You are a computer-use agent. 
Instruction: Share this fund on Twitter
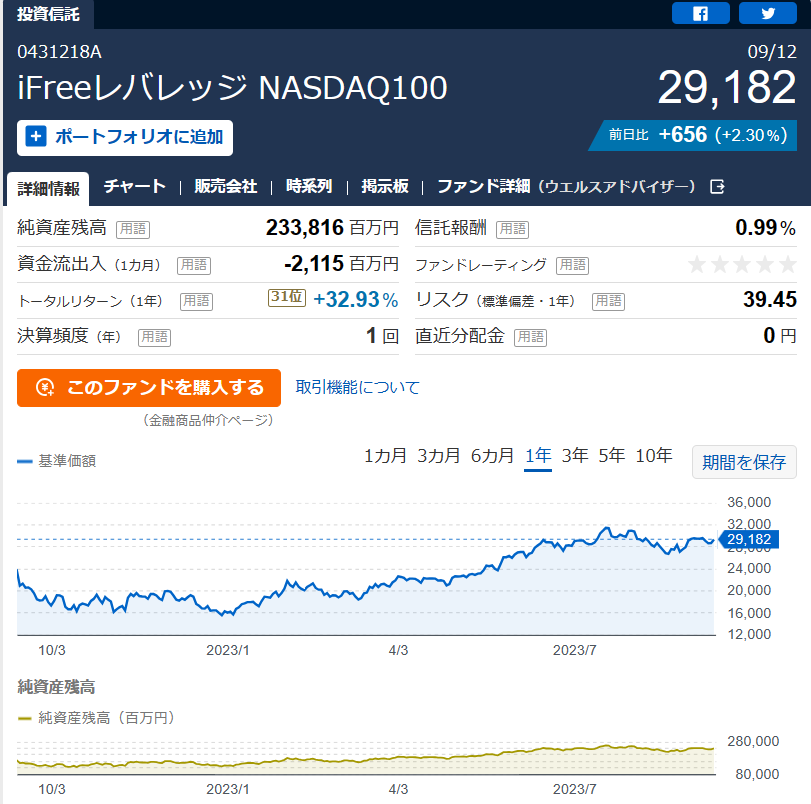tap(768, 13)
